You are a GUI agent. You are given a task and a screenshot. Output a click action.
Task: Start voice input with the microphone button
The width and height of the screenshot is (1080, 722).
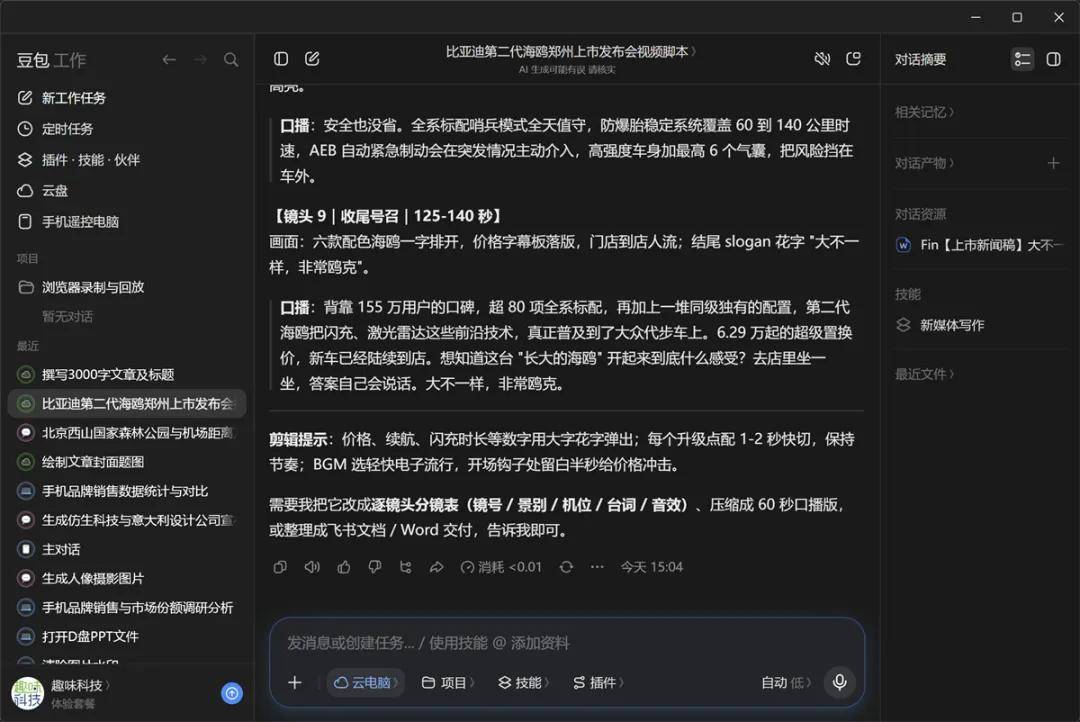(x=840, y=682)
